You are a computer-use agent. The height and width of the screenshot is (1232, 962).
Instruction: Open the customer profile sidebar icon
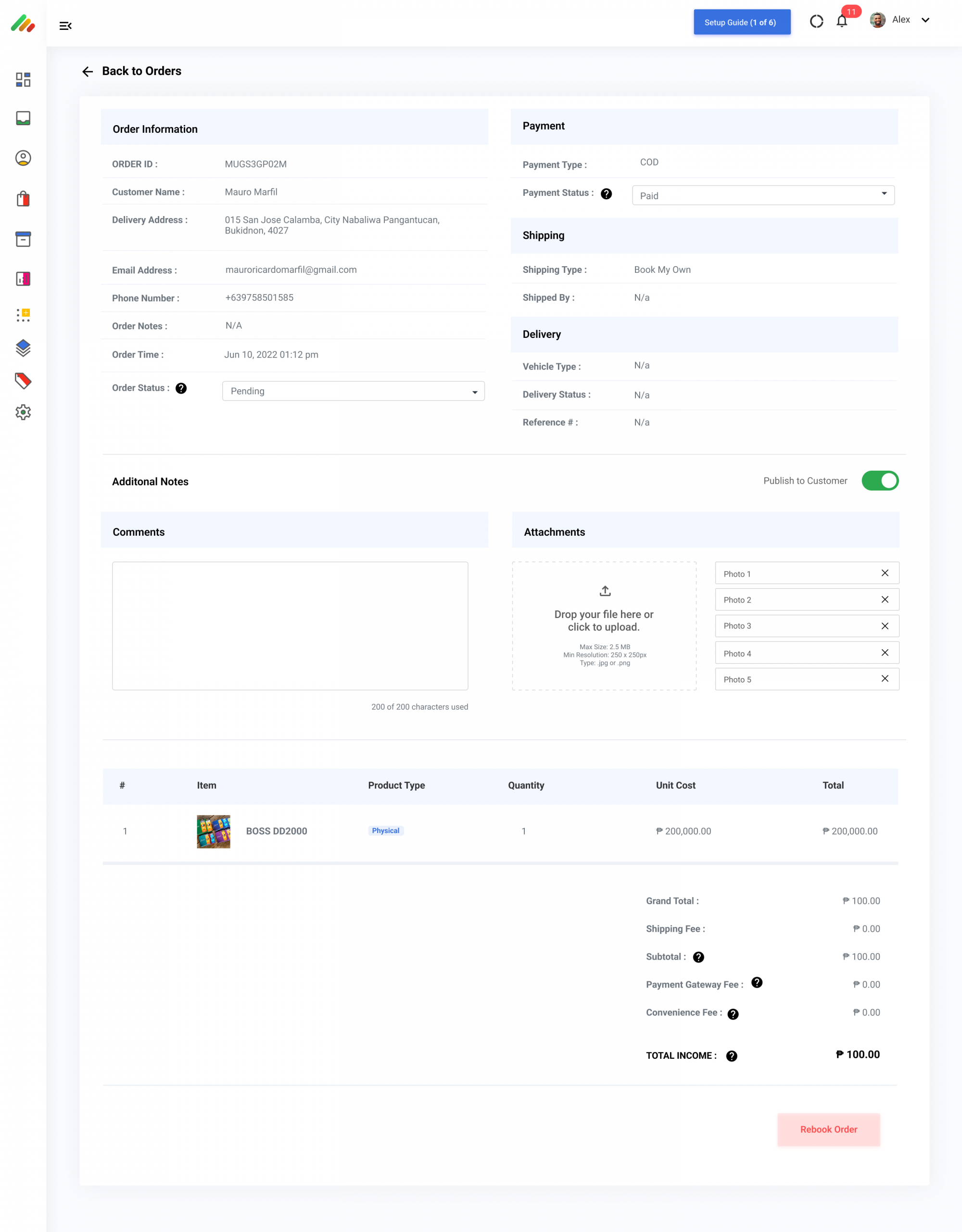tap(23, 158)
